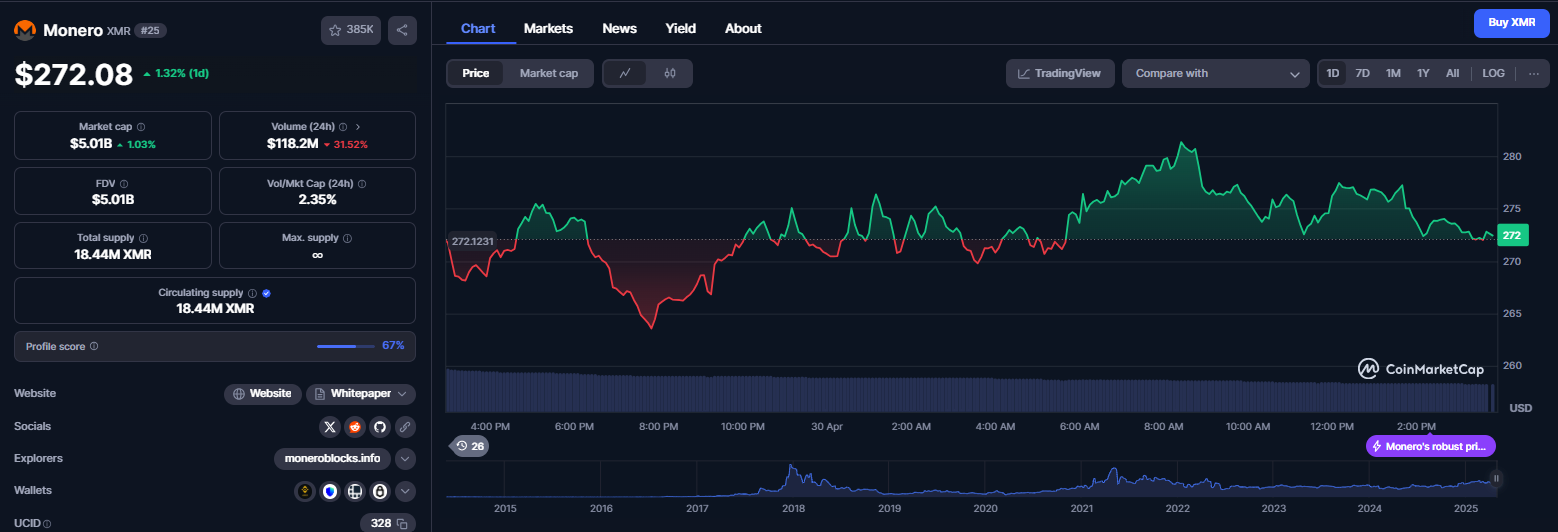Click the 26 events history badge
The image size is (1558, 532).
[469, 446]
